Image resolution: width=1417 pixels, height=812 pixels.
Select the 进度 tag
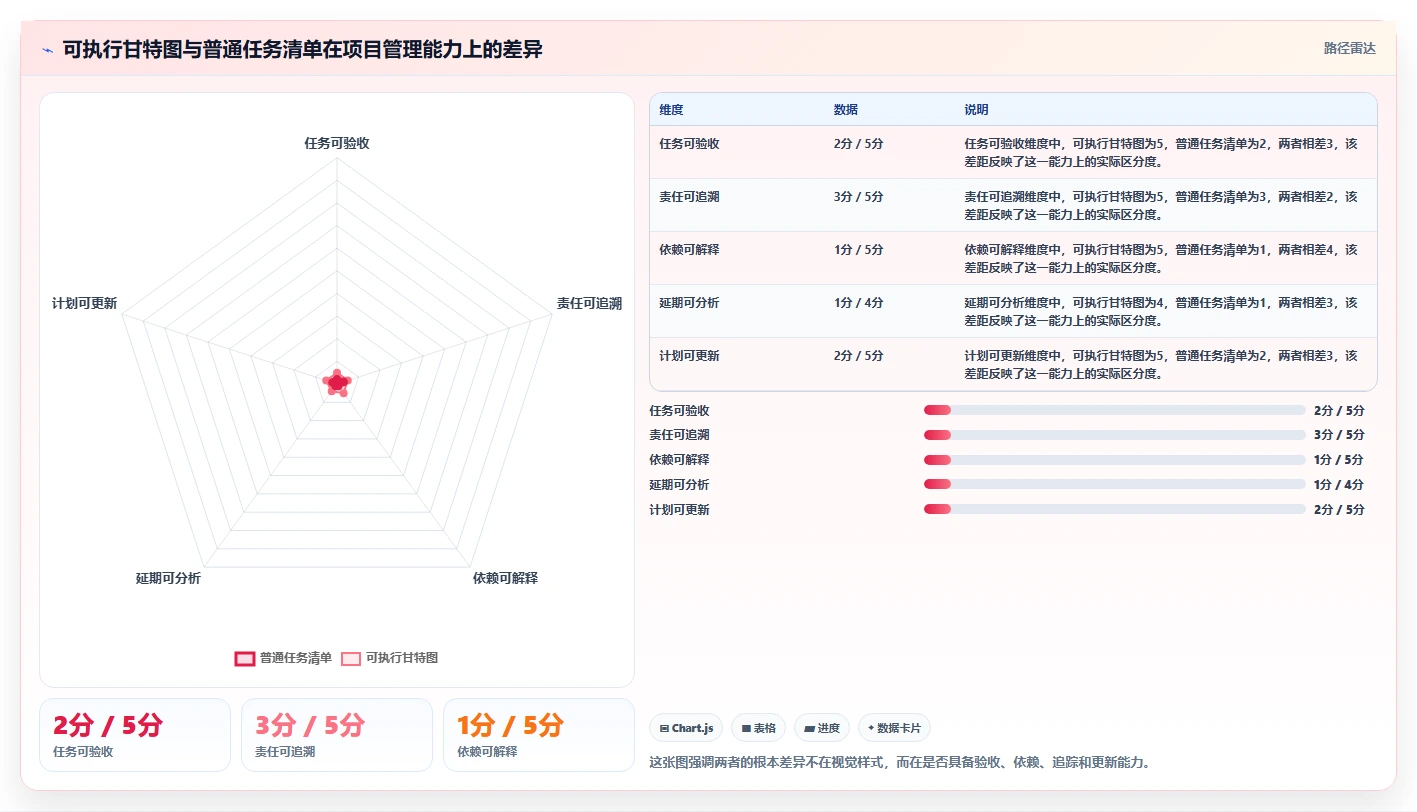click(822, 728)
